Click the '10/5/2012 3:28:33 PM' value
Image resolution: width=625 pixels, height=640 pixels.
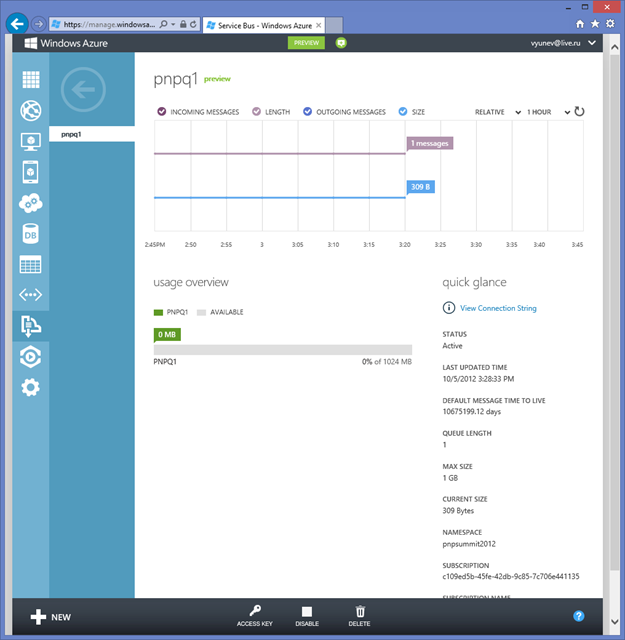pos(478,379)
